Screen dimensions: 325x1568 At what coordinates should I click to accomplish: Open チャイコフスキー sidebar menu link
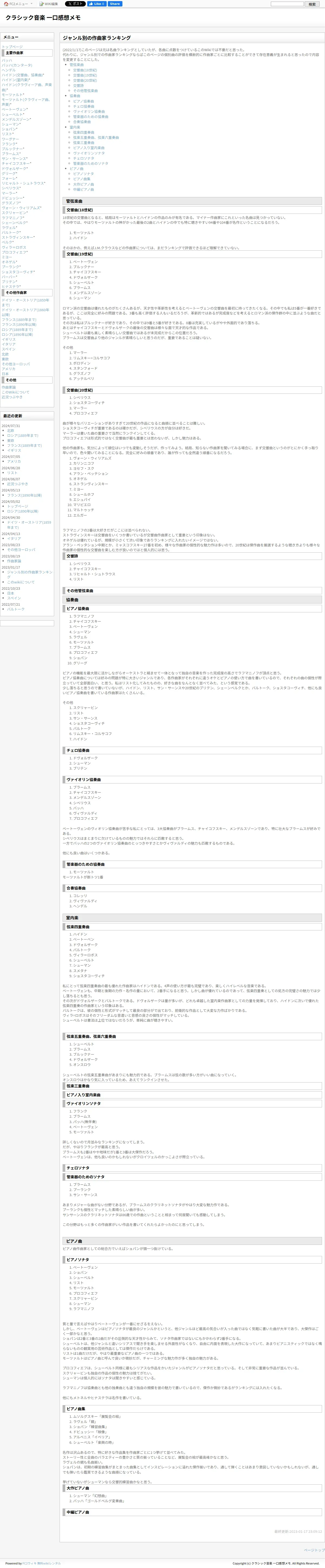click(16, 163)
